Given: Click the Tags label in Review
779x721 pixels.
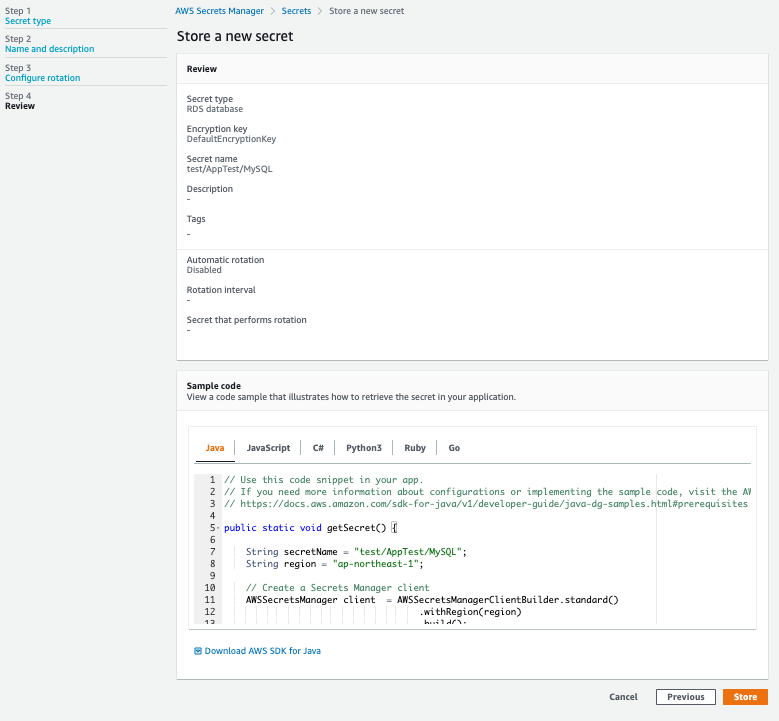Looking at the screenshot, I should [x=196, y=219].
